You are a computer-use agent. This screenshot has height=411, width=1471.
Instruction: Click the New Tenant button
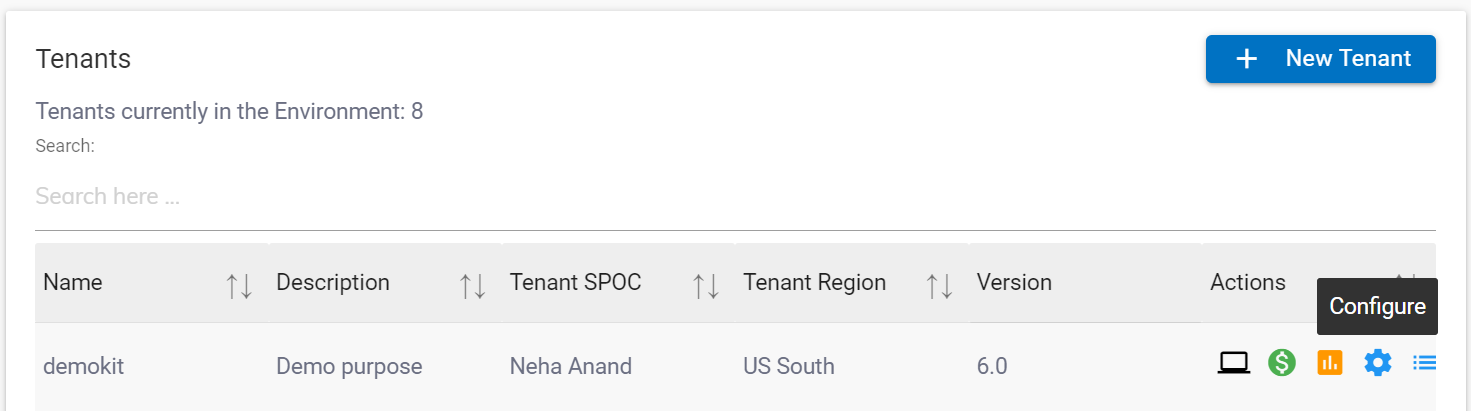coord(1320,59)
